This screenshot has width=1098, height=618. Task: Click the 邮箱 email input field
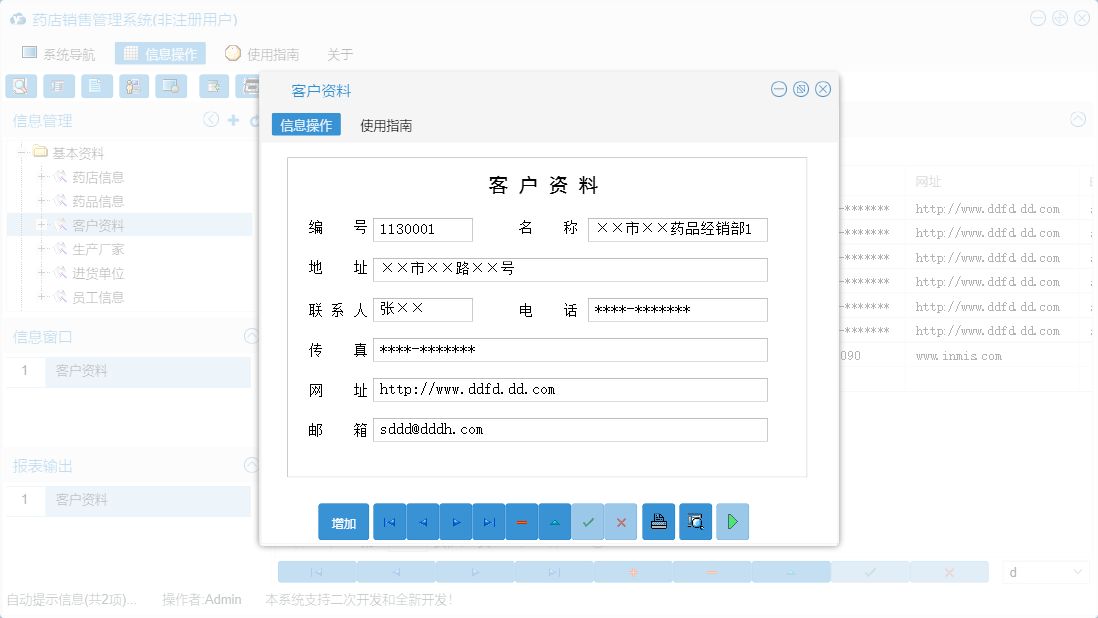pyautogui.click(x=570, y=429)
